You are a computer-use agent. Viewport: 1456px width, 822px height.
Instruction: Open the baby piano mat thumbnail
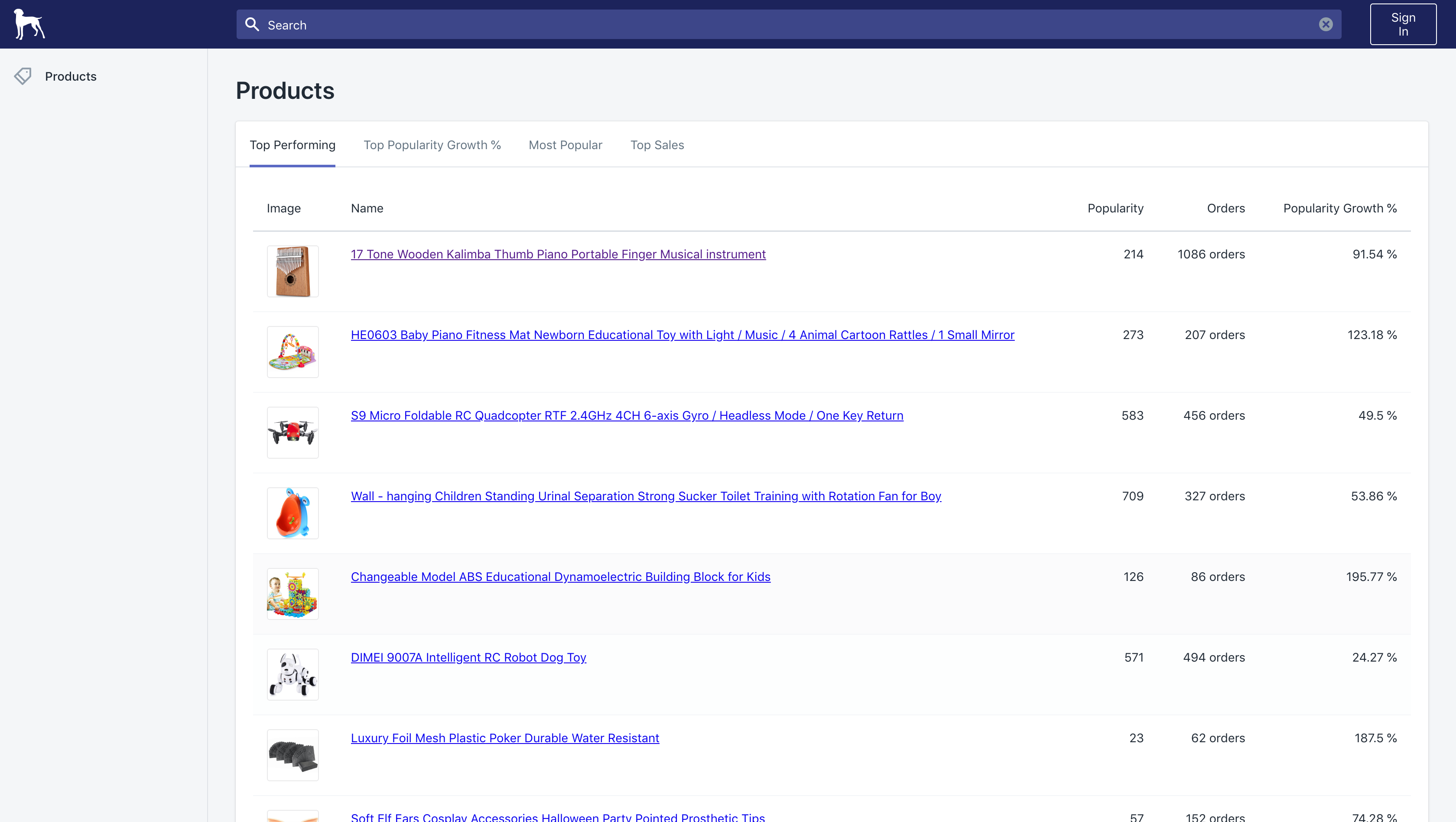292,352
